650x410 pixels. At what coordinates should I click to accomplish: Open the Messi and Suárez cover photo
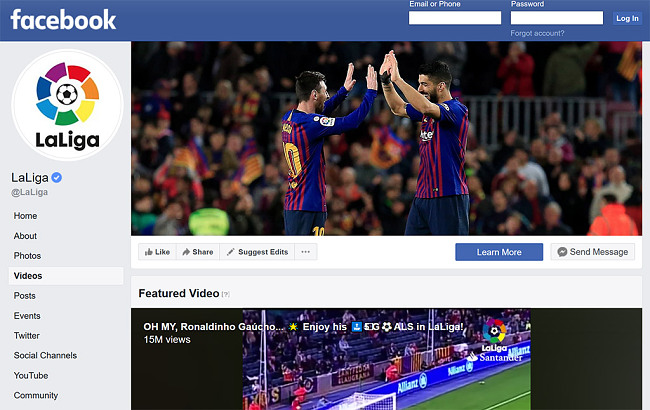pos(386,138)
